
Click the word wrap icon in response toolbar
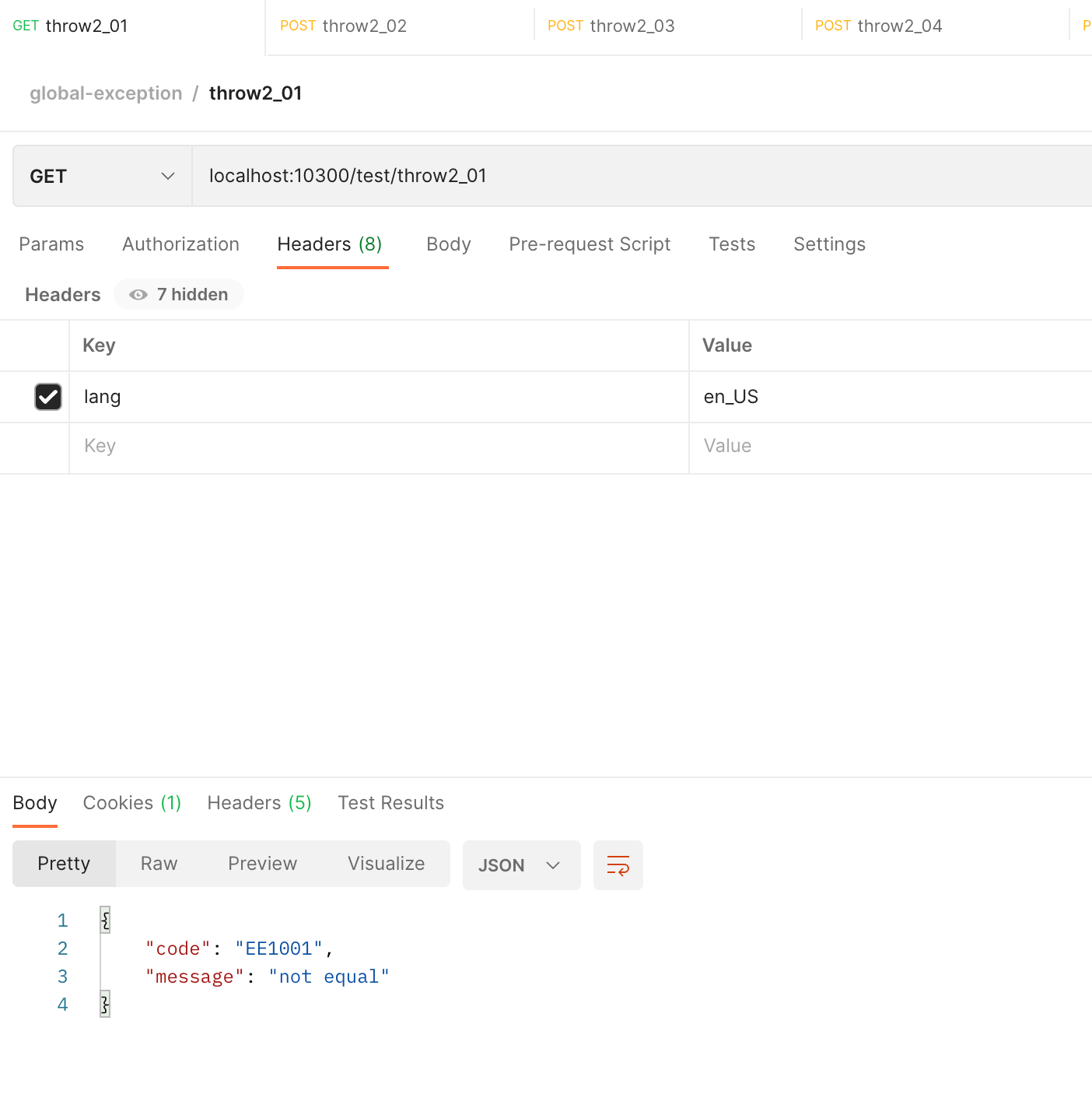point(618,865)
